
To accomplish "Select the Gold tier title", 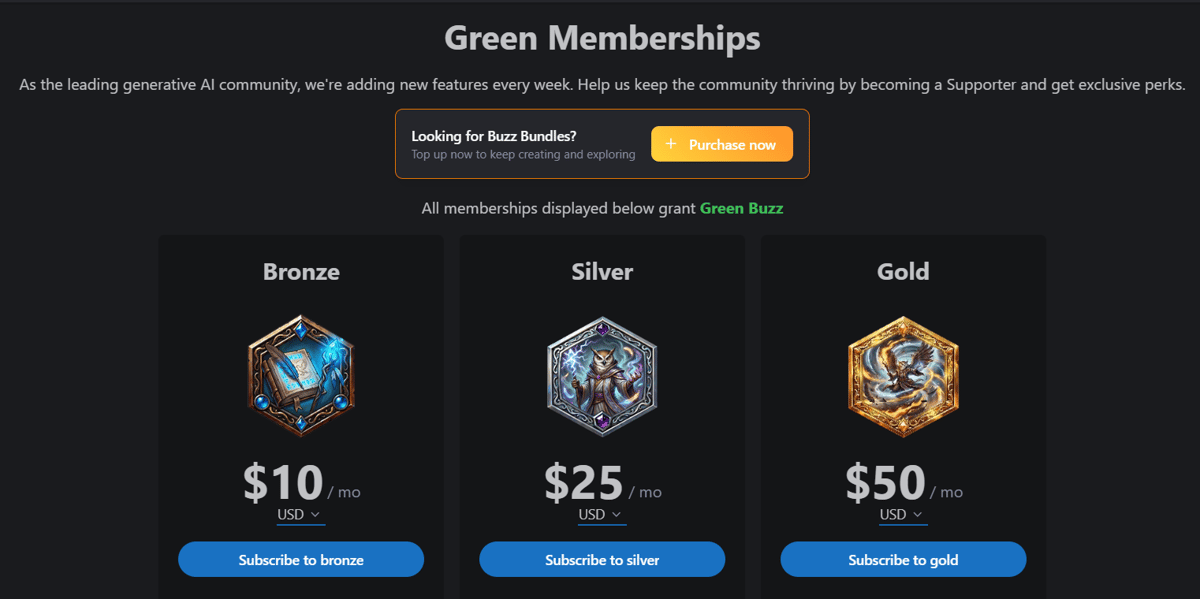I will pyautogui.click(x=903, y=271).
